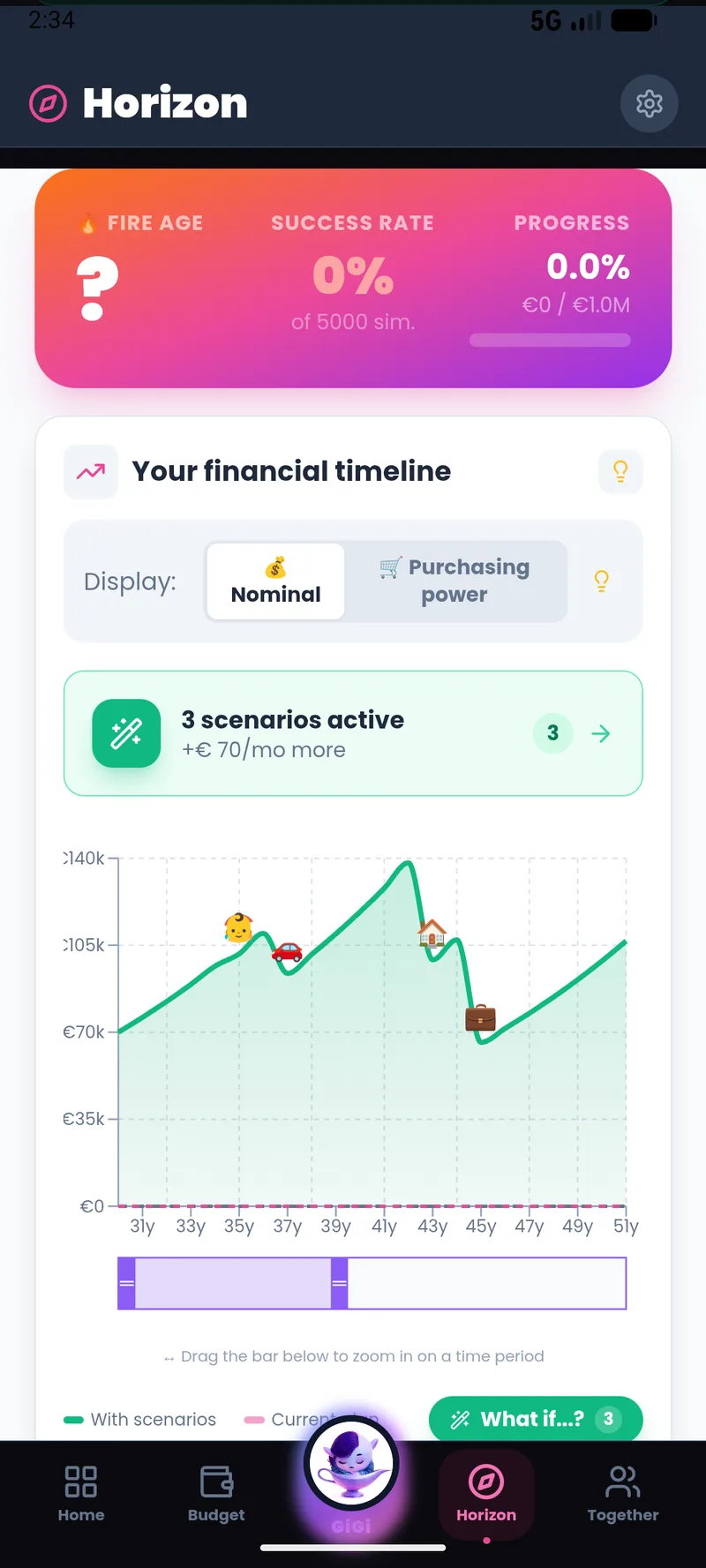This screenshot has height=1568, width=706.
Task: Click the FIRE AGE question mark
Action: [95, 282]
